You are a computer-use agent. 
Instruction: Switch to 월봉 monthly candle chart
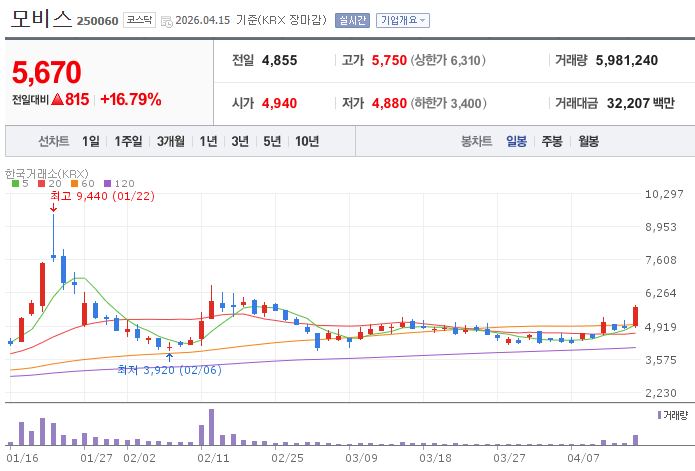[589, 141]
